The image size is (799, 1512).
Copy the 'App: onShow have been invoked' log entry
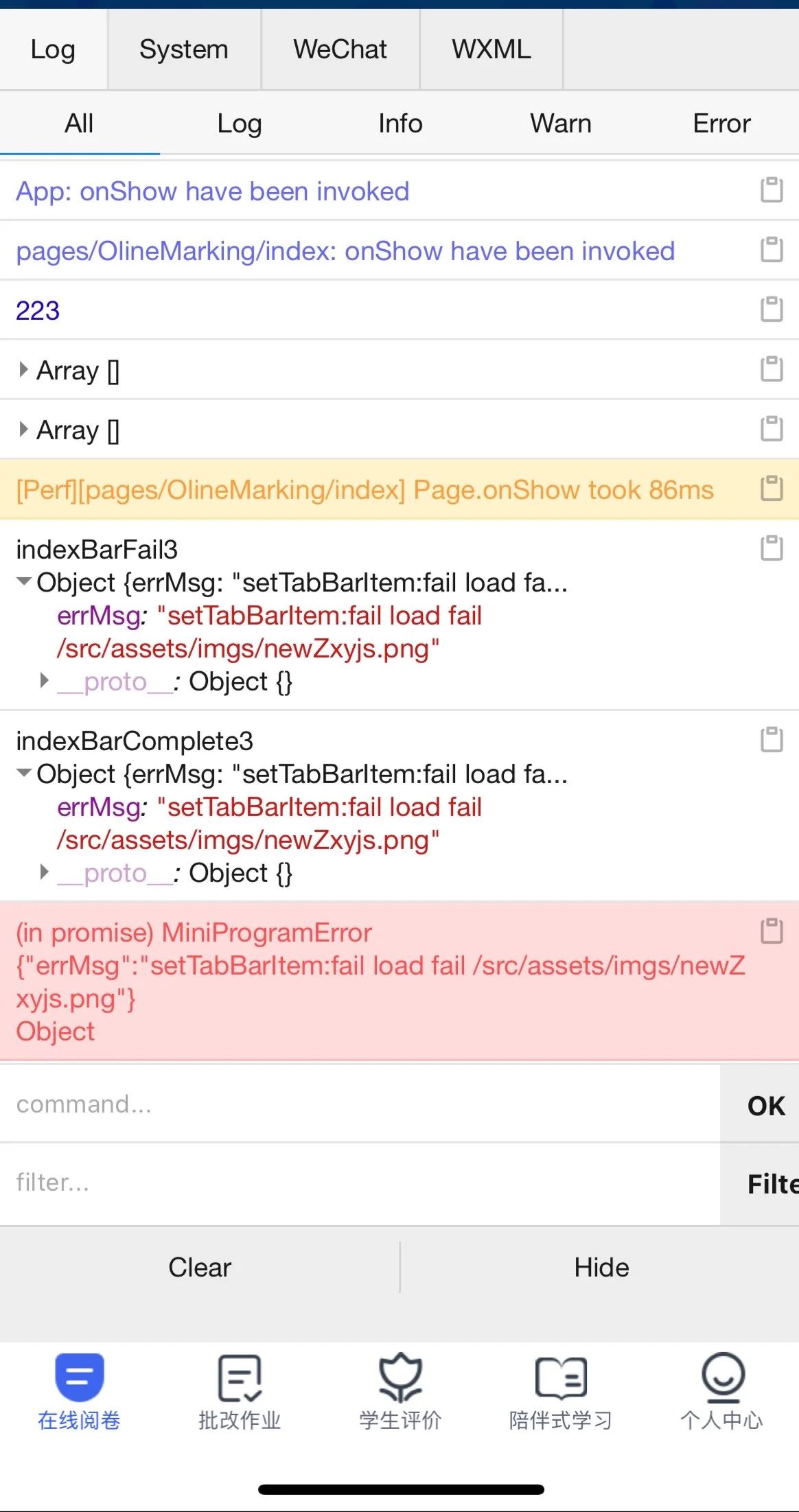pos(772,190)
